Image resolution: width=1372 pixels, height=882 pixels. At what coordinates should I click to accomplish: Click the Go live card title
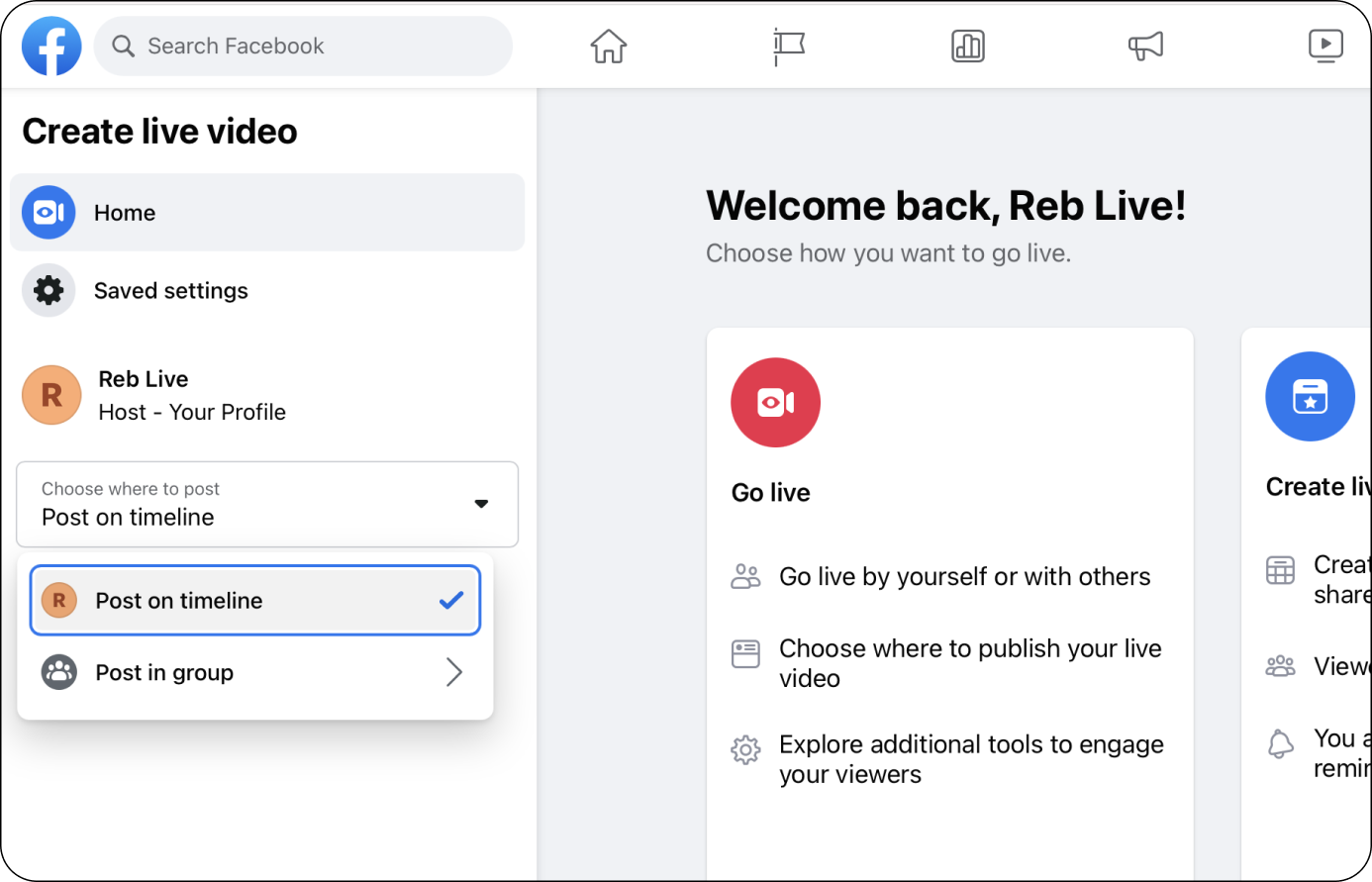(770, 493)
